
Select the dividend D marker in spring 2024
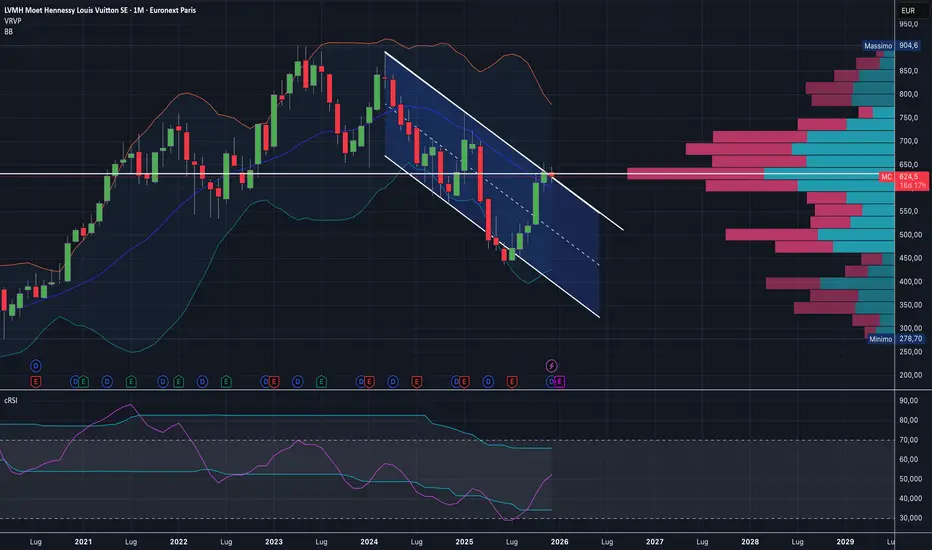pyautogui.click(x=392, y=382)
